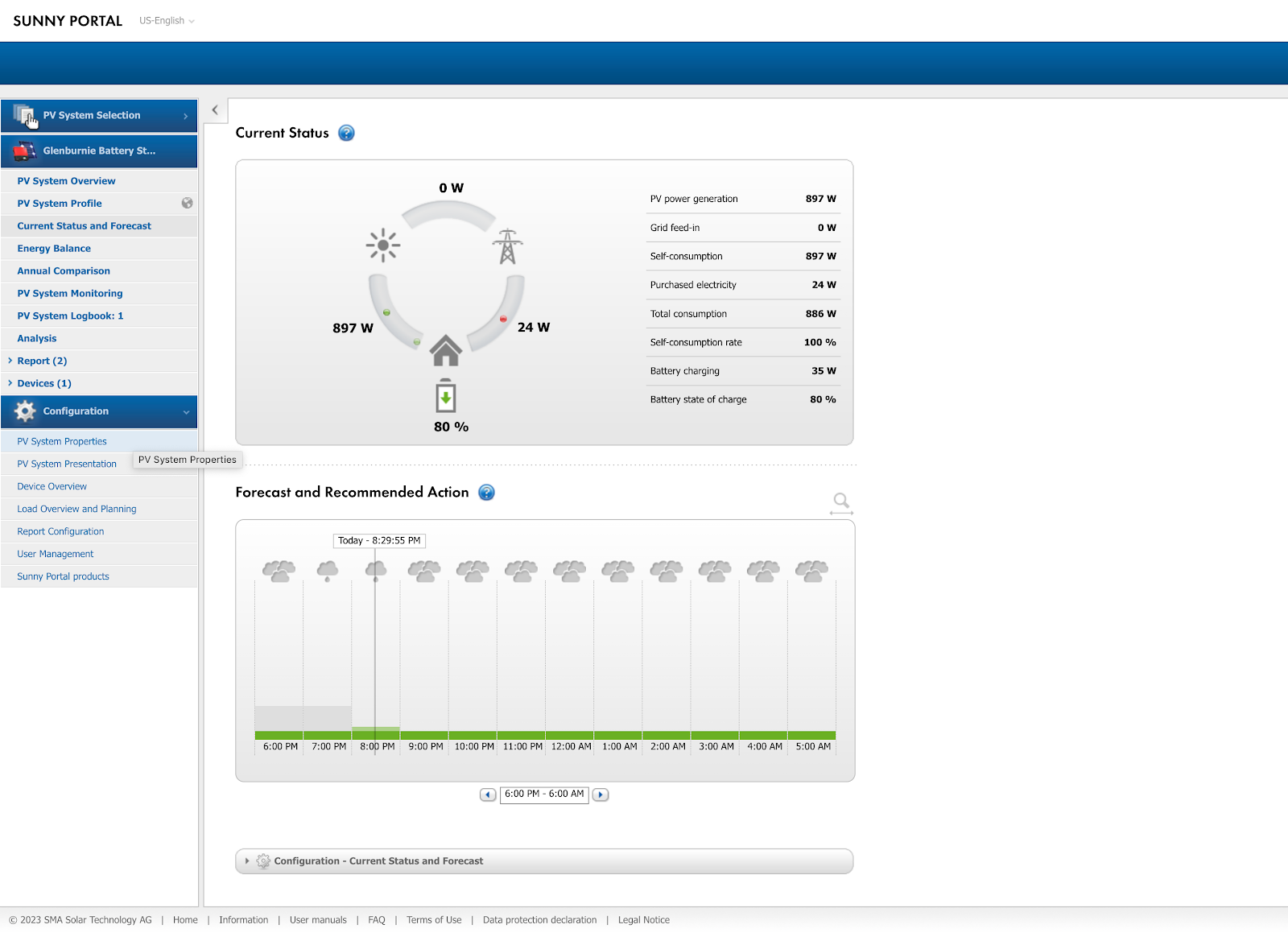Open Energy Balance page
The height and width of the screenshot is (937, 1288).
(54, 249)
